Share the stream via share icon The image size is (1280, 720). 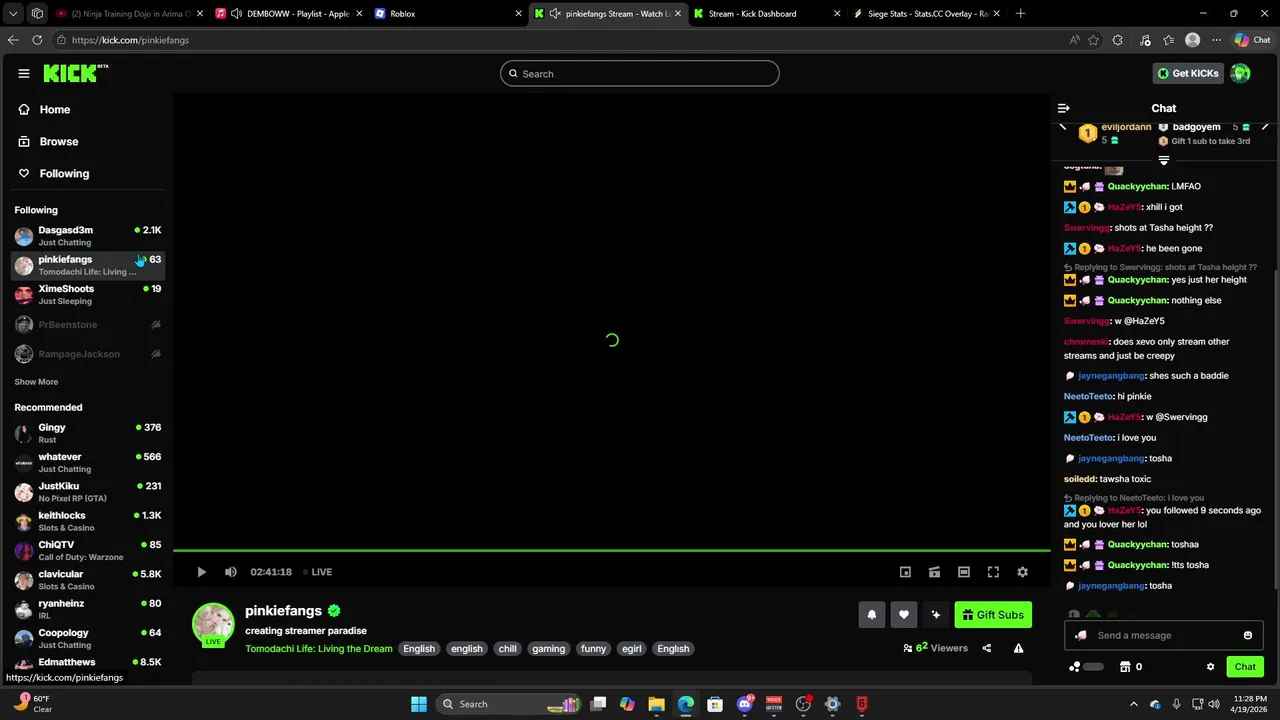pyautogui.click(x=987, y=648)
